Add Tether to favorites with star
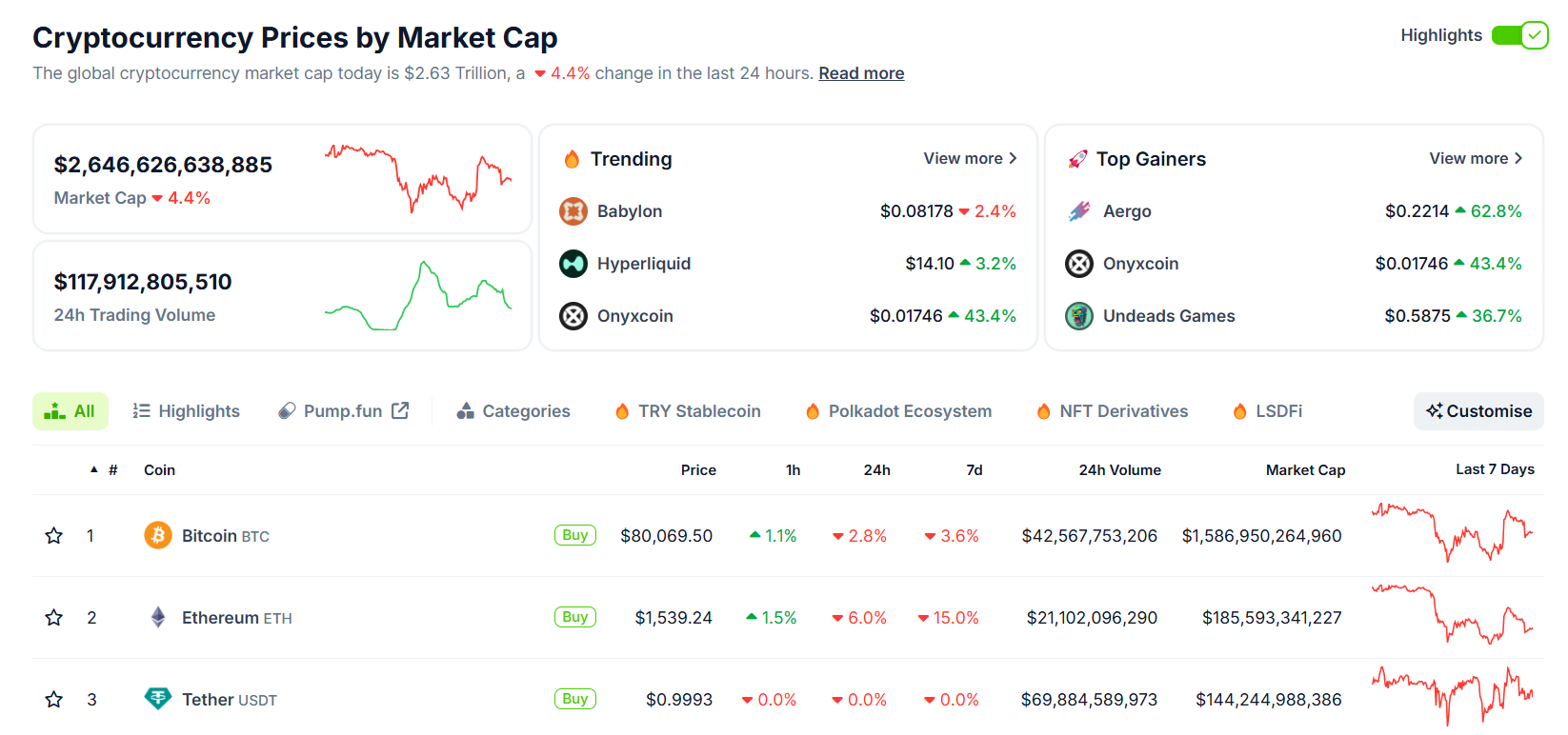This screenshot has width=1568, height=735. point(54,700)
